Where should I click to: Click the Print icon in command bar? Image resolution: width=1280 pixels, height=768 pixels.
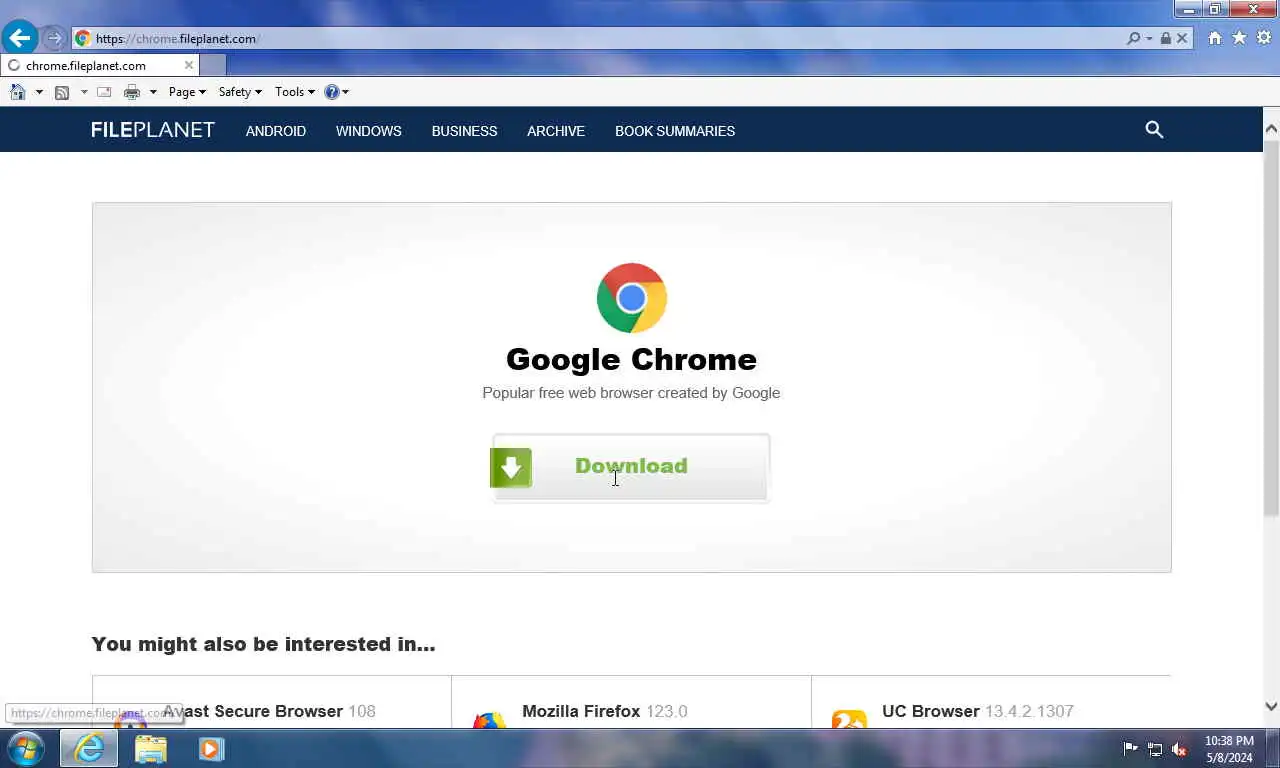(x=132, y=92)
